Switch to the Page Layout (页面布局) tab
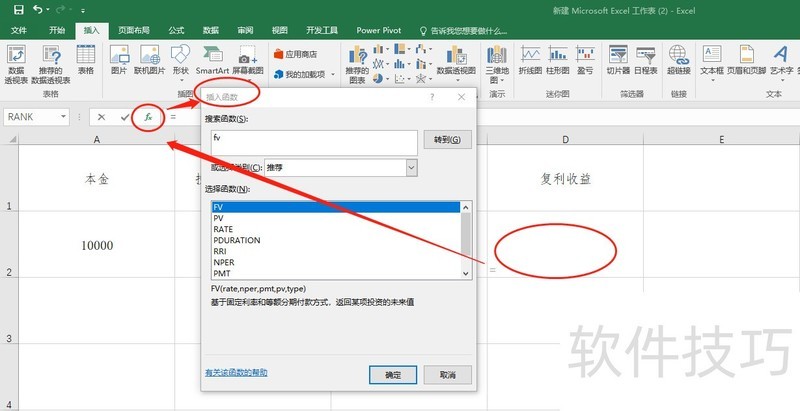 pyautogui.click(x=134, y=31)
